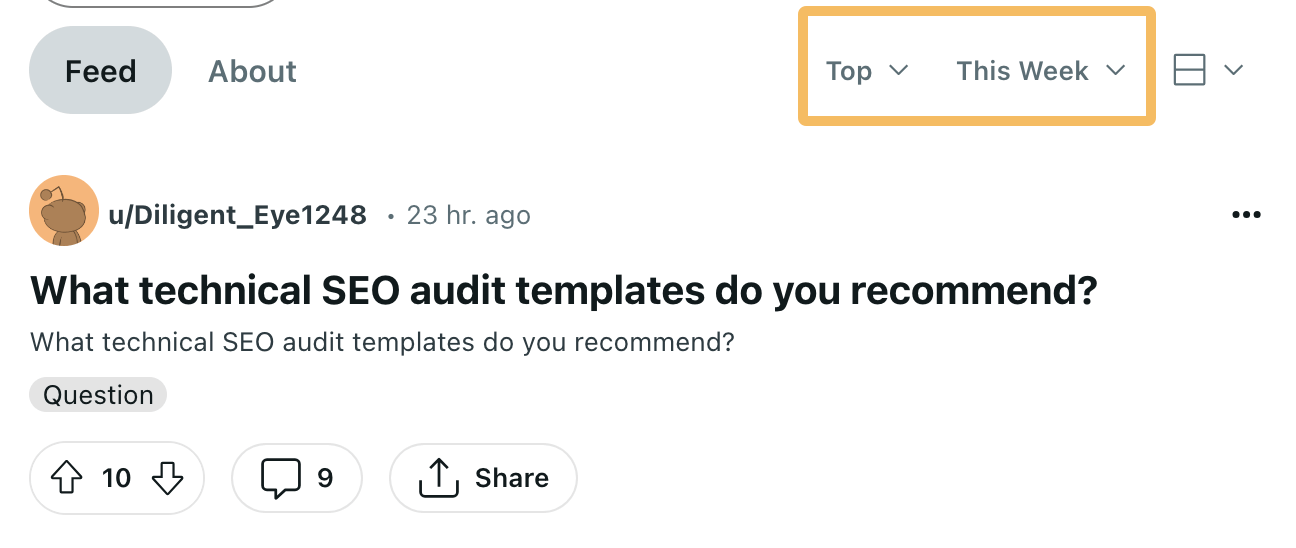The image size is (1296, 548).
Task: Open the u/Diligent_Eye1248 profile link
Action: pos(237,215)
